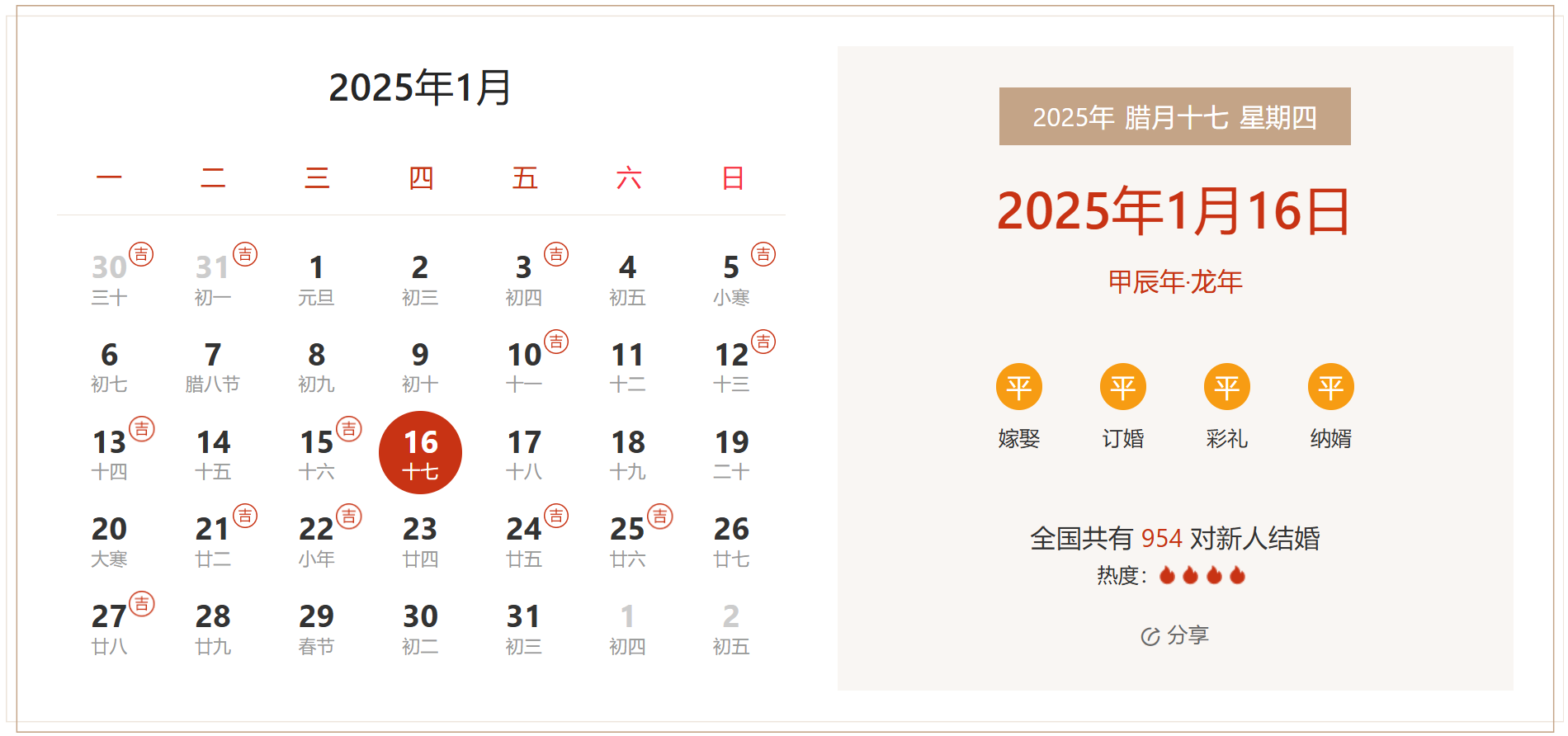This screenshot has width=1568, height=736.
Task: Click the 吉 badge on January 10
Action: tap(556, 342)
